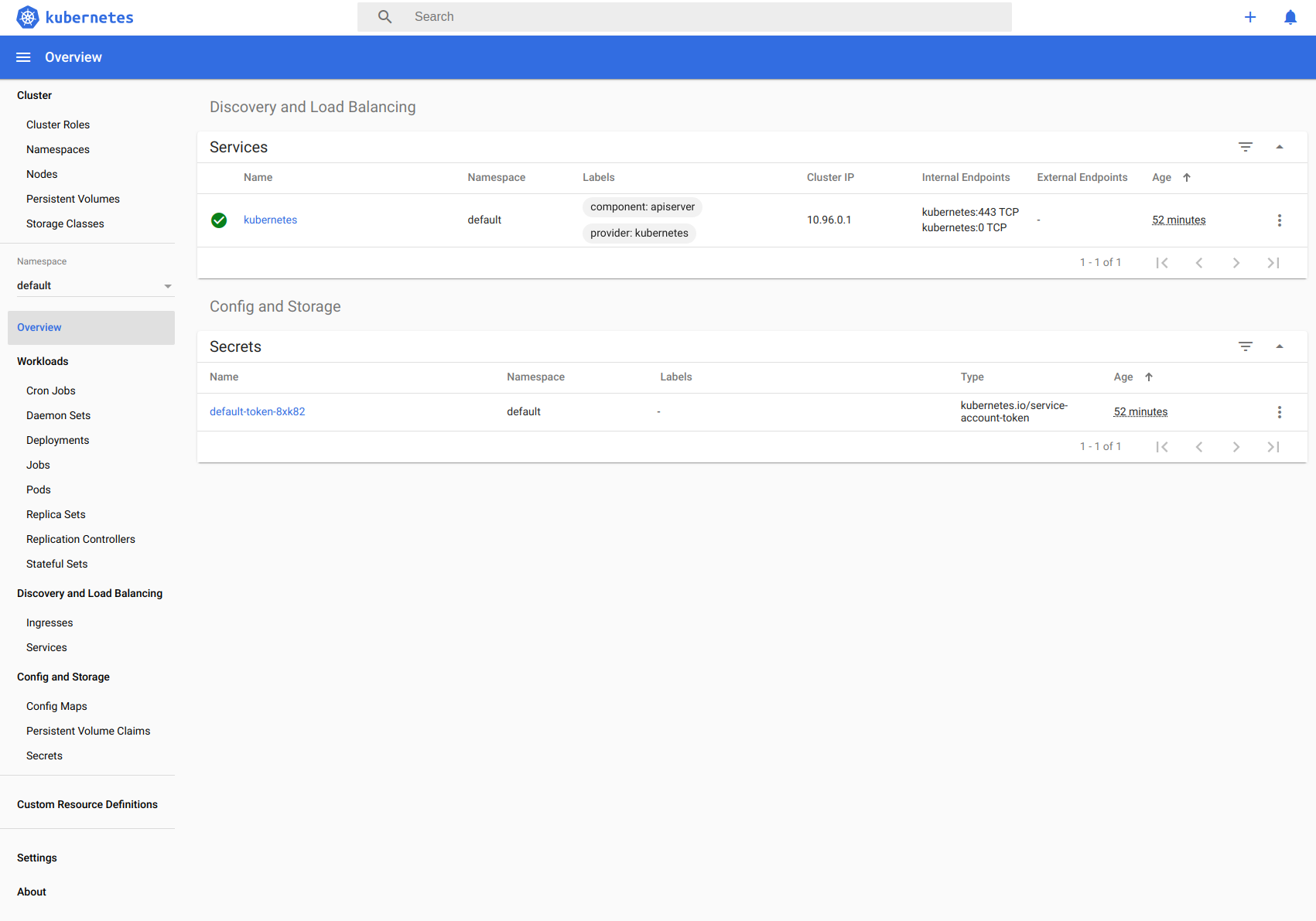This screenshot has width=1316, height=921.
Task: Select Namespaces in sidebar
Action: tap(58, 149)
